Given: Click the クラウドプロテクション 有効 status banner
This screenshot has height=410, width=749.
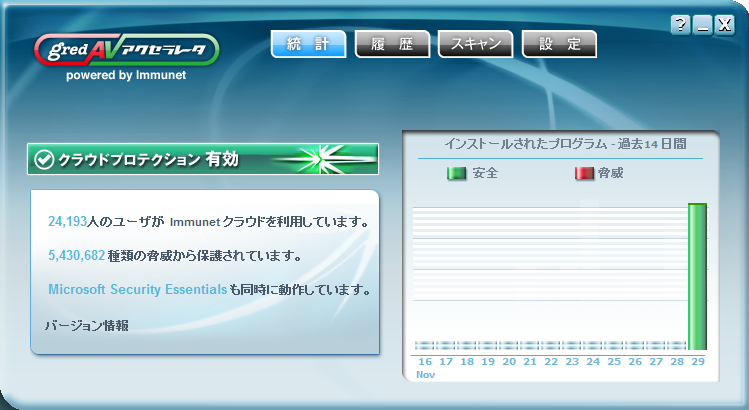Looking at the screenshot, I should tap(203, 159).
